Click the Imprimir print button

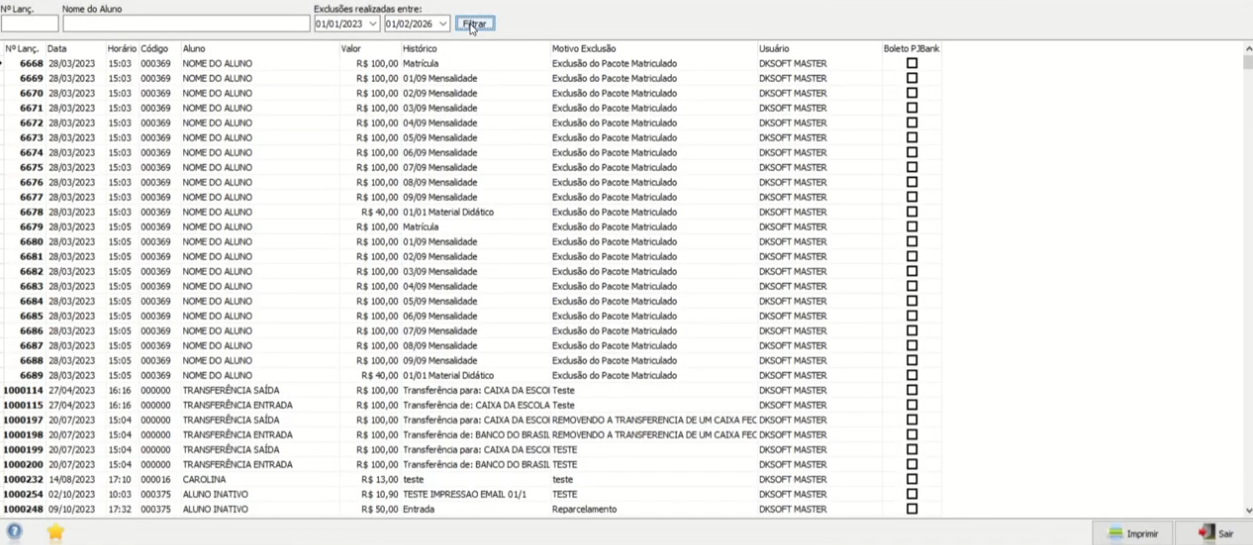point(1131,533)
